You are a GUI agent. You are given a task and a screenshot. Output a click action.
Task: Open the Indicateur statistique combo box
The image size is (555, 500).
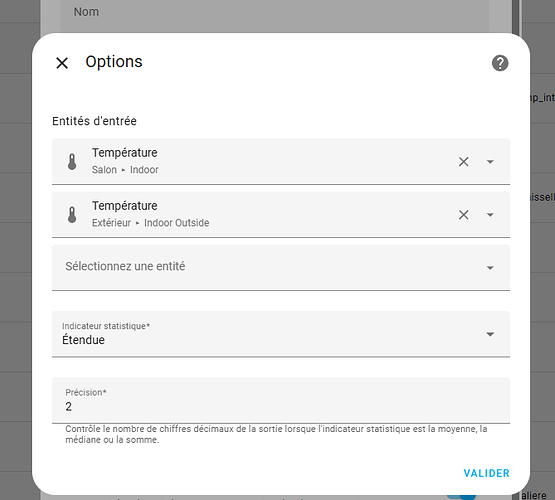click(x=281, y=334)
